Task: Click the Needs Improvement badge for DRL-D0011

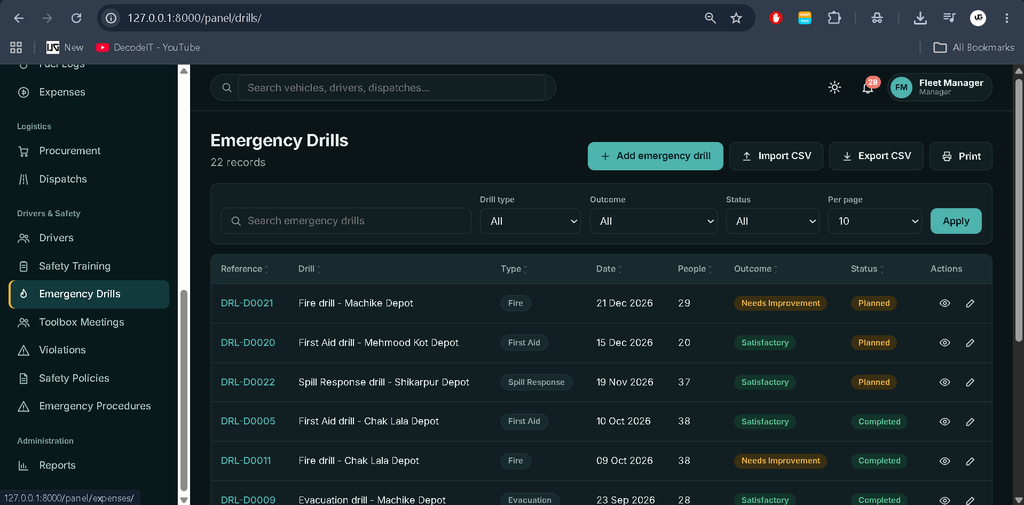Action: point(780,461)
